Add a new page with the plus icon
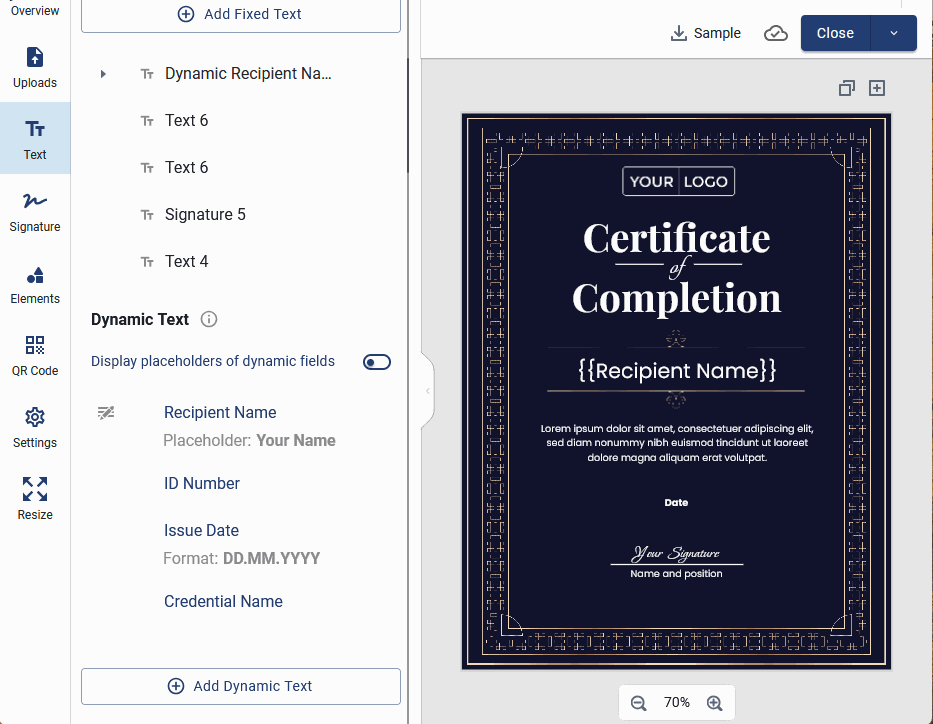This screenshot has height=724, width=933. click(877, 88)
